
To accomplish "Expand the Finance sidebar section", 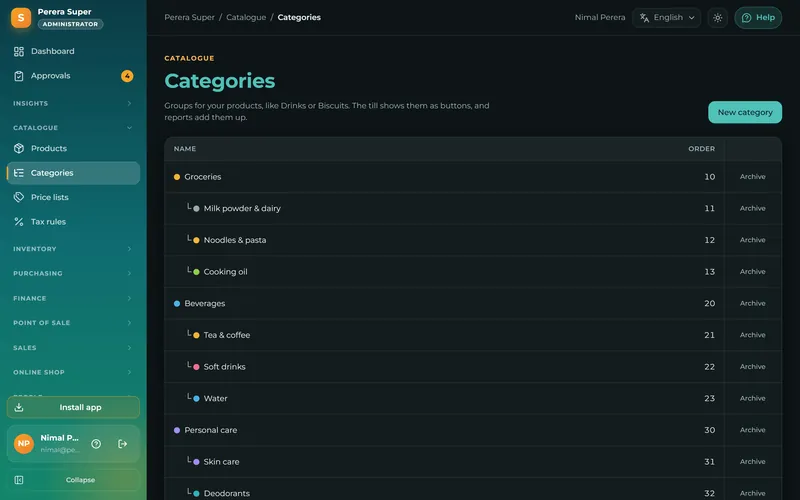I will point(73,298).
